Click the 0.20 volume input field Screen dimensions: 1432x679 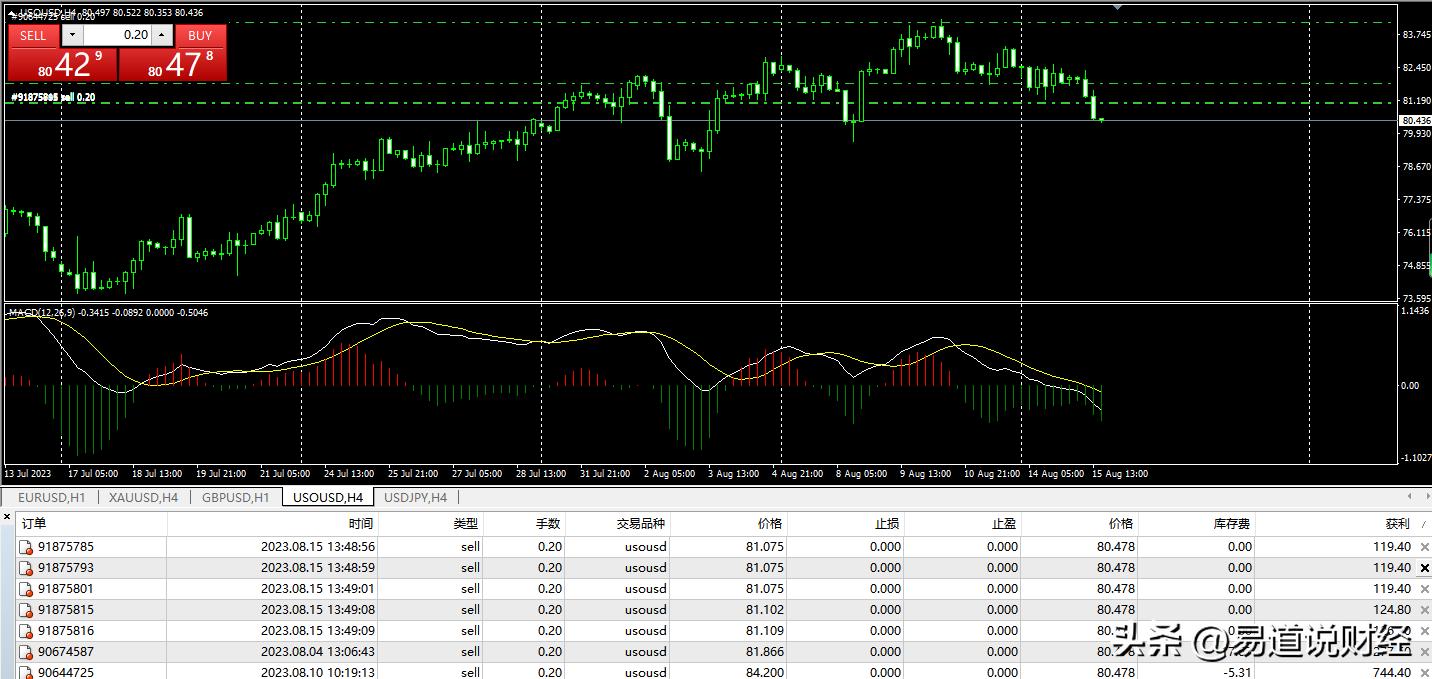tap(117, 35)
